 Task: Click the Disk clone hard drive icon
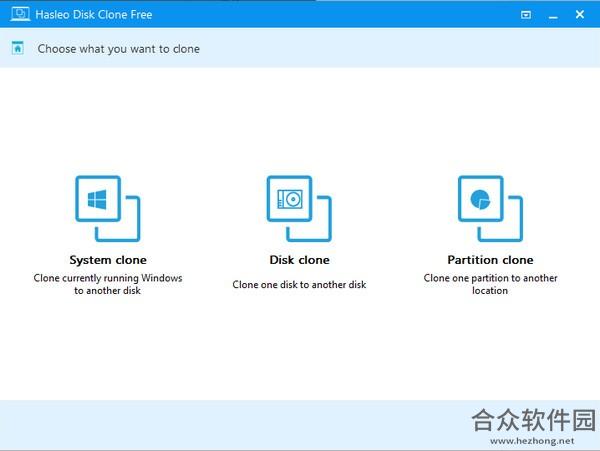[x=299, y=208]
